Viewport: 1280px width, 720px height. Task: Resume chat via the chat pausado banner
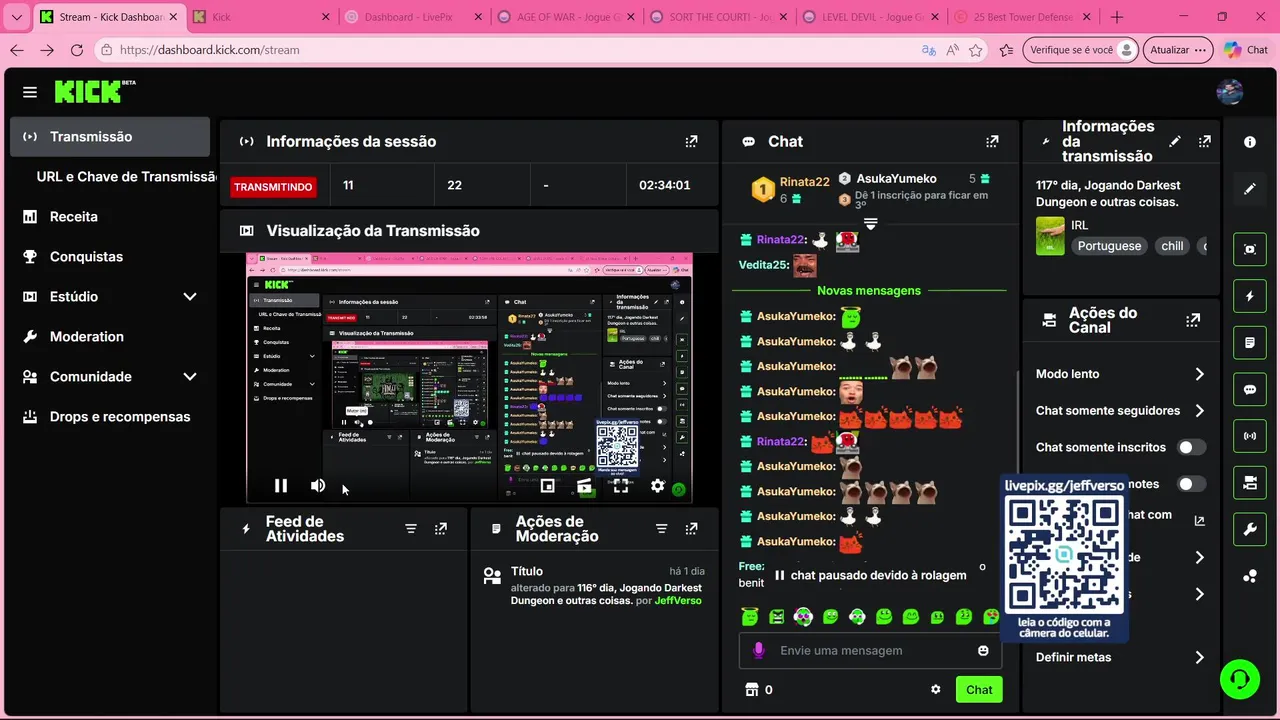click(871, 575)
